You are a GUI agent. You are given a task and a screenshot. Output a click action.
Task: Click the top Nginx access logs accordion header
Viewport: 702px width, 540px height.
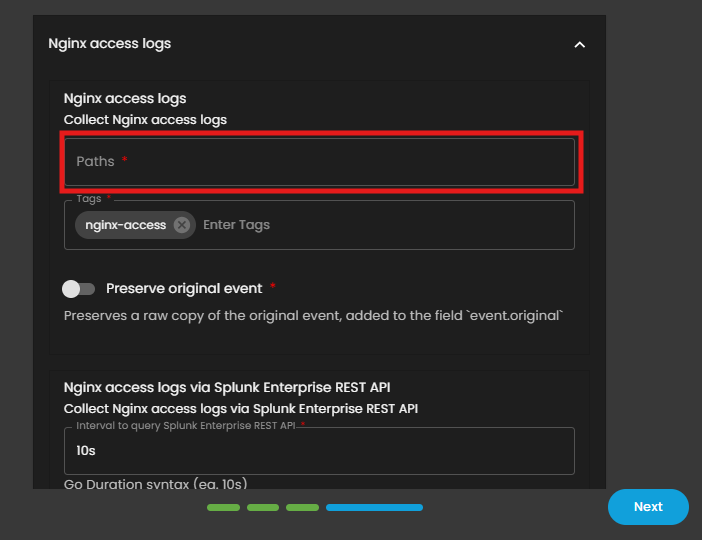point(110,44)
